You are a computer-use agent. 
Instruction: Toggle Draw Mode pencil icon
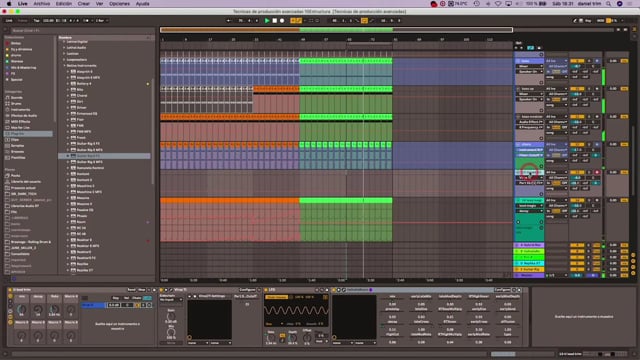[575, 20]
